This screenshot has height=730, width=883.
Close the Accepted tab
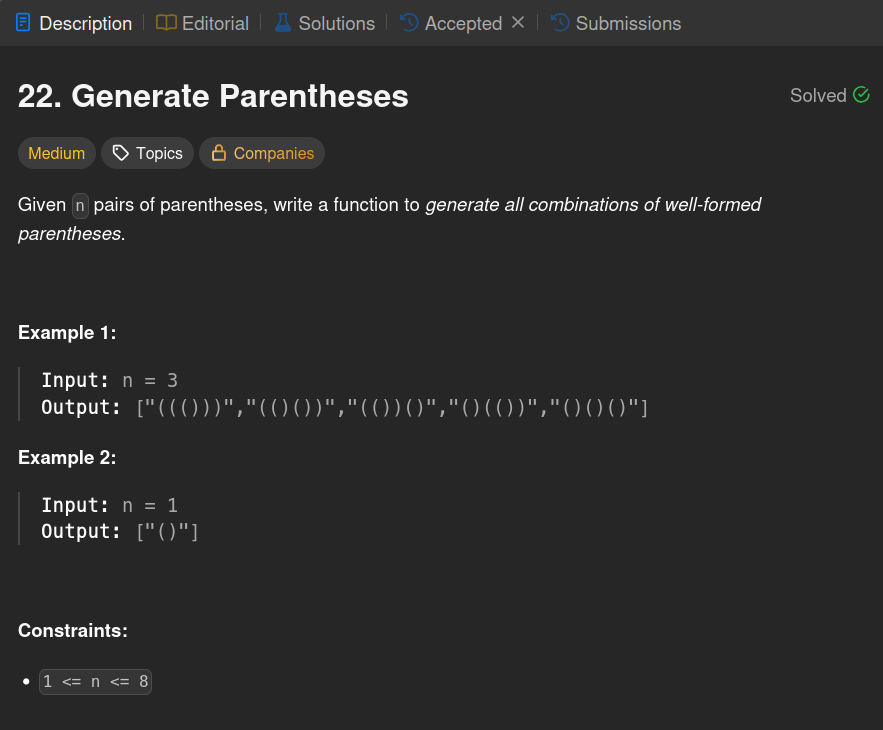pyautogui.click(x=518, y=23)
